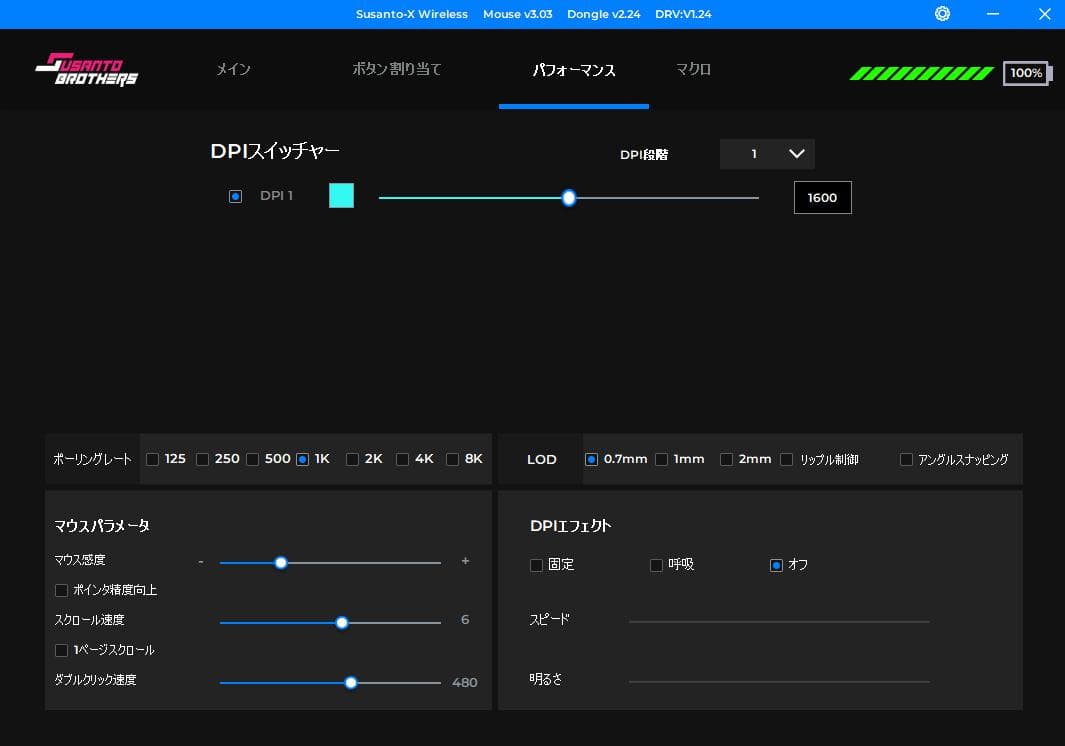Click the DPI value field showing 1600
This screenshot has width=1065, height=746.
pos(822,198)
